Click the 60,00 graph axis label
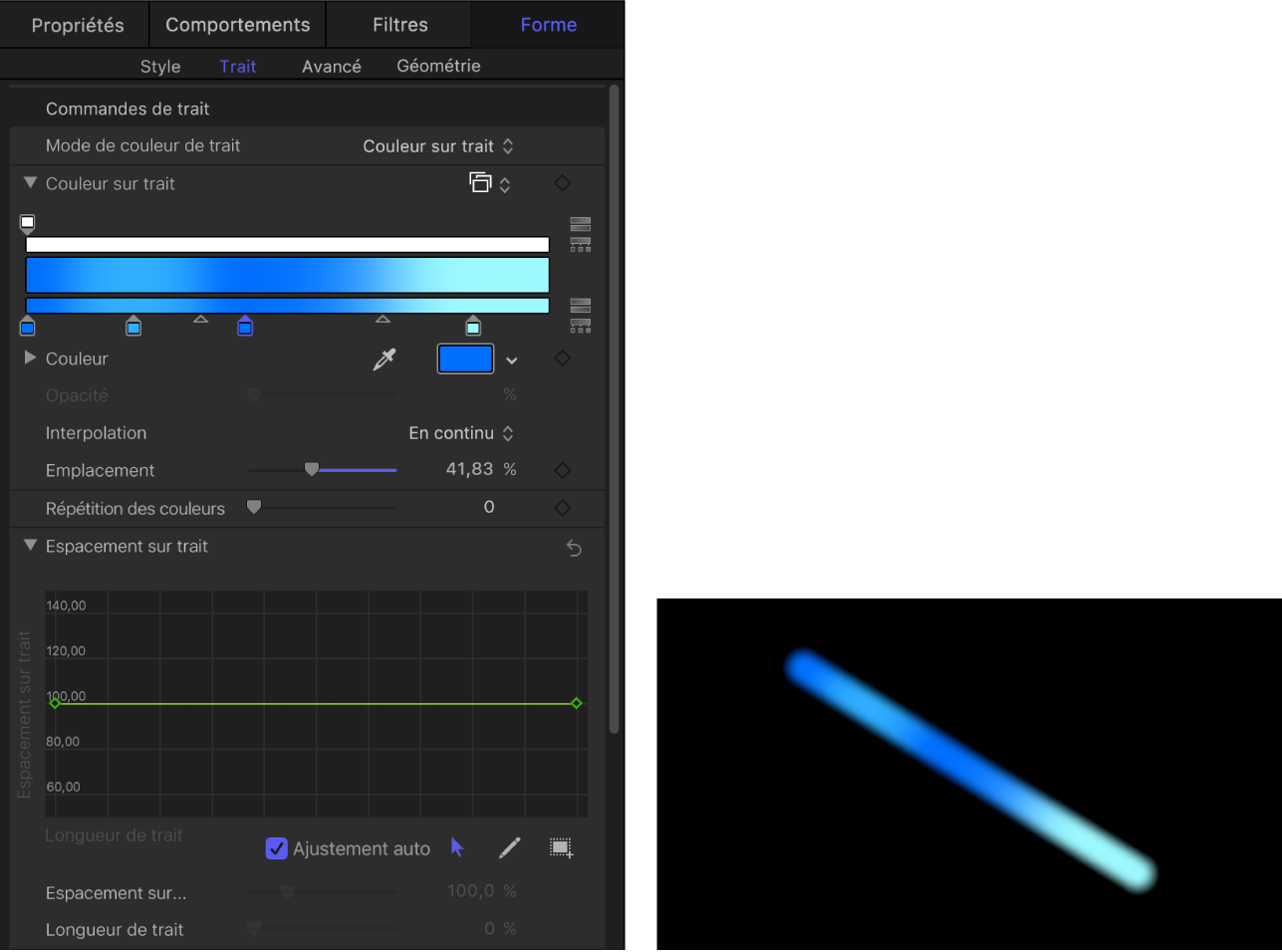Viewport: 1282px width, 952px height. pyautogui.click(x=63, y=787)
